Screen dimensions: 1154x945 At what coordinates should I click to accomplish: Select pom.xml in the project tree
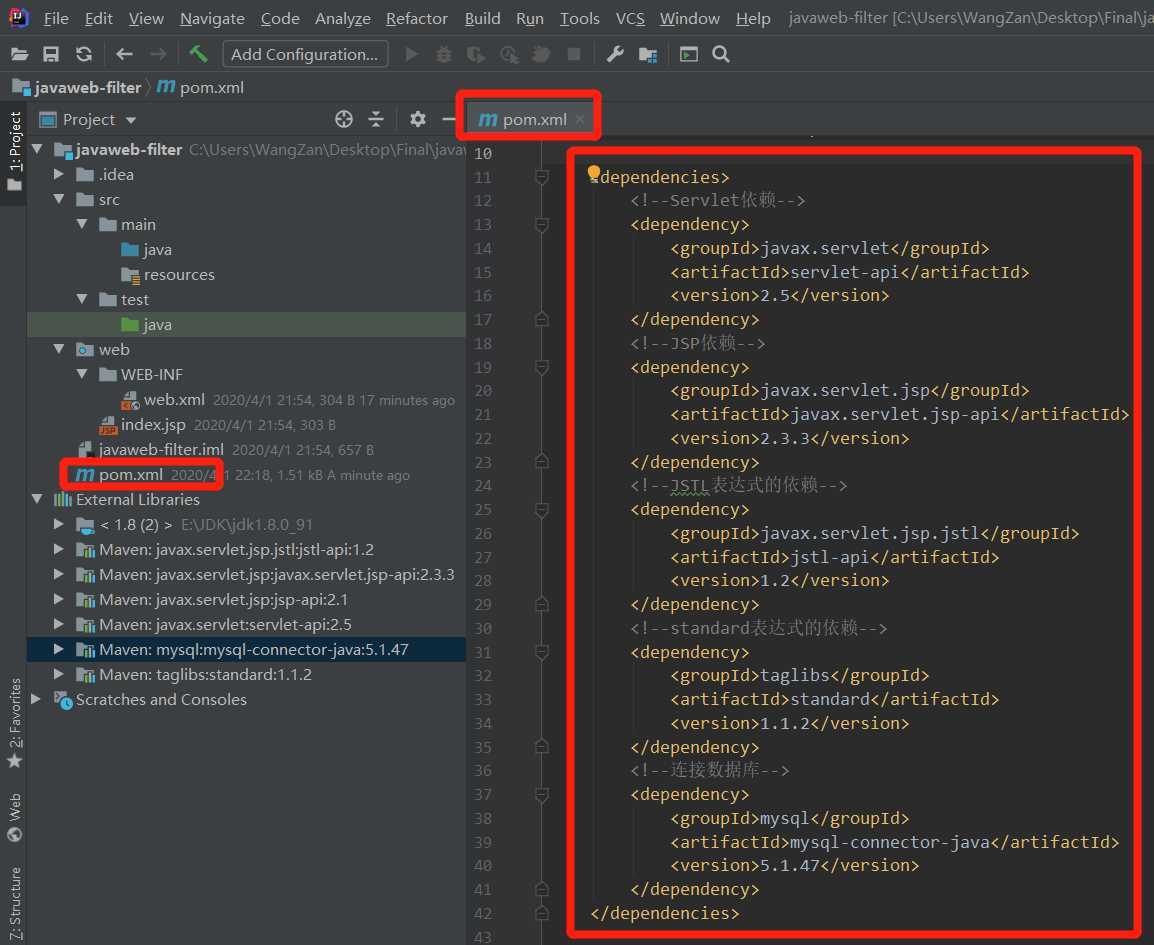tap(130, 475)
